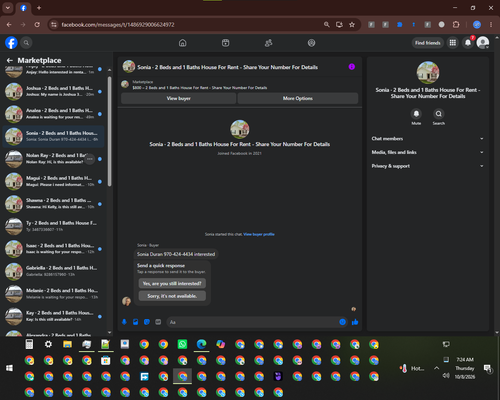Send a voice clip with the microphone icon

(x=124, y=322)
